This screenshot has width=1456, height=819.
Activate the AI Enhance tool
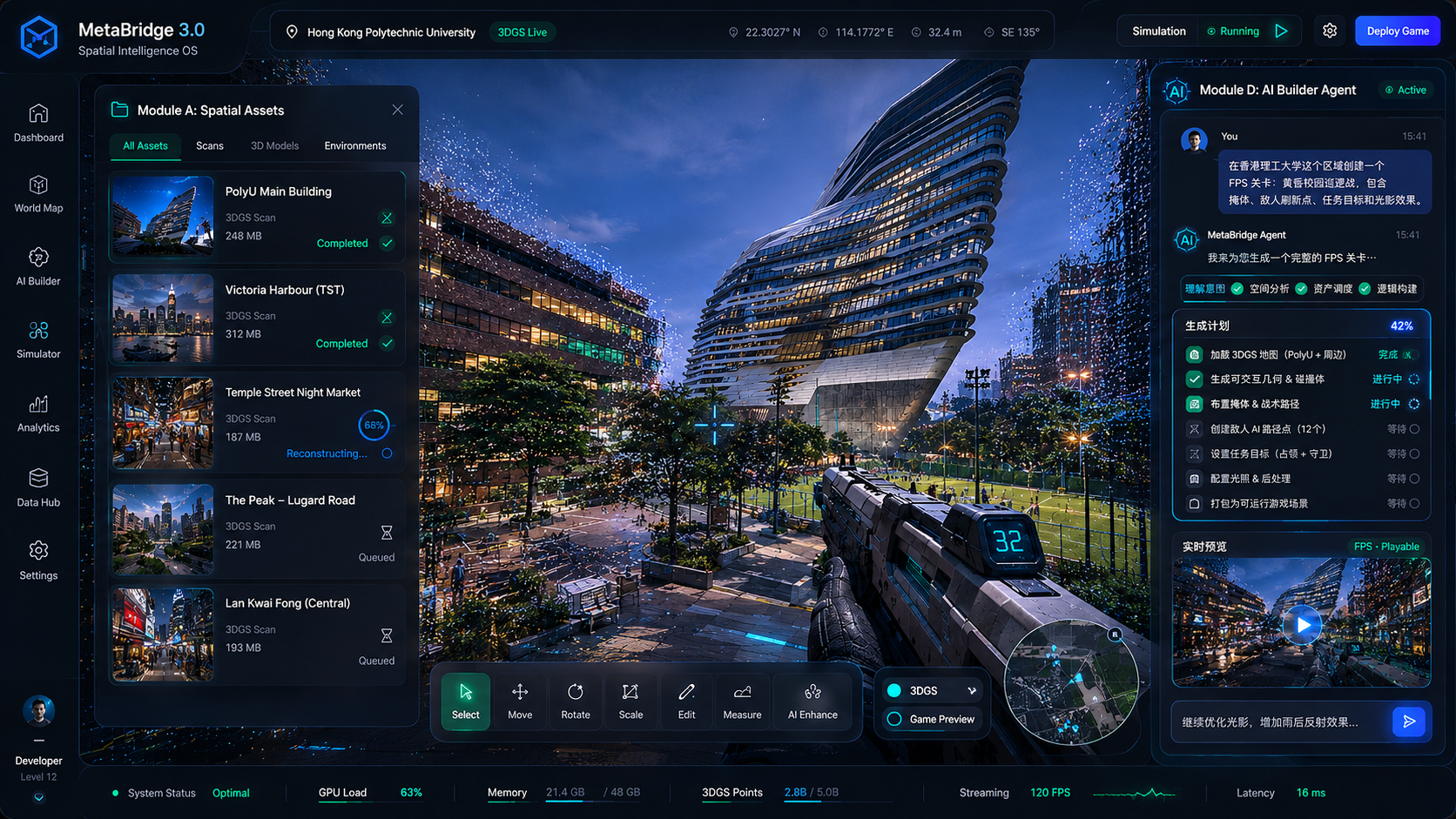click(x=812, y=702)
